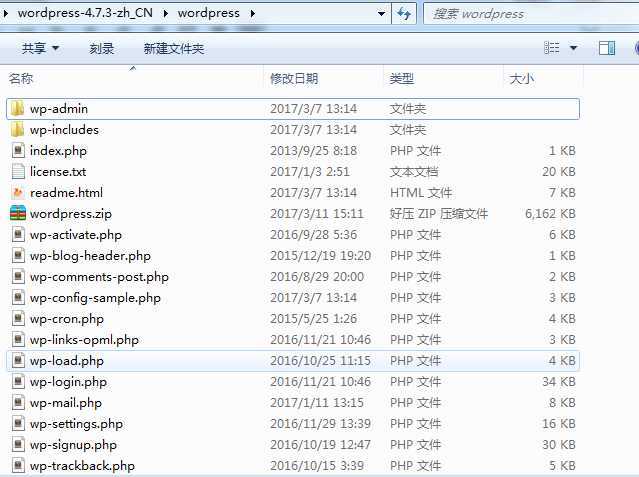
Task: Click the size value 6,162 KB
Action: click(x=550, y=214)
